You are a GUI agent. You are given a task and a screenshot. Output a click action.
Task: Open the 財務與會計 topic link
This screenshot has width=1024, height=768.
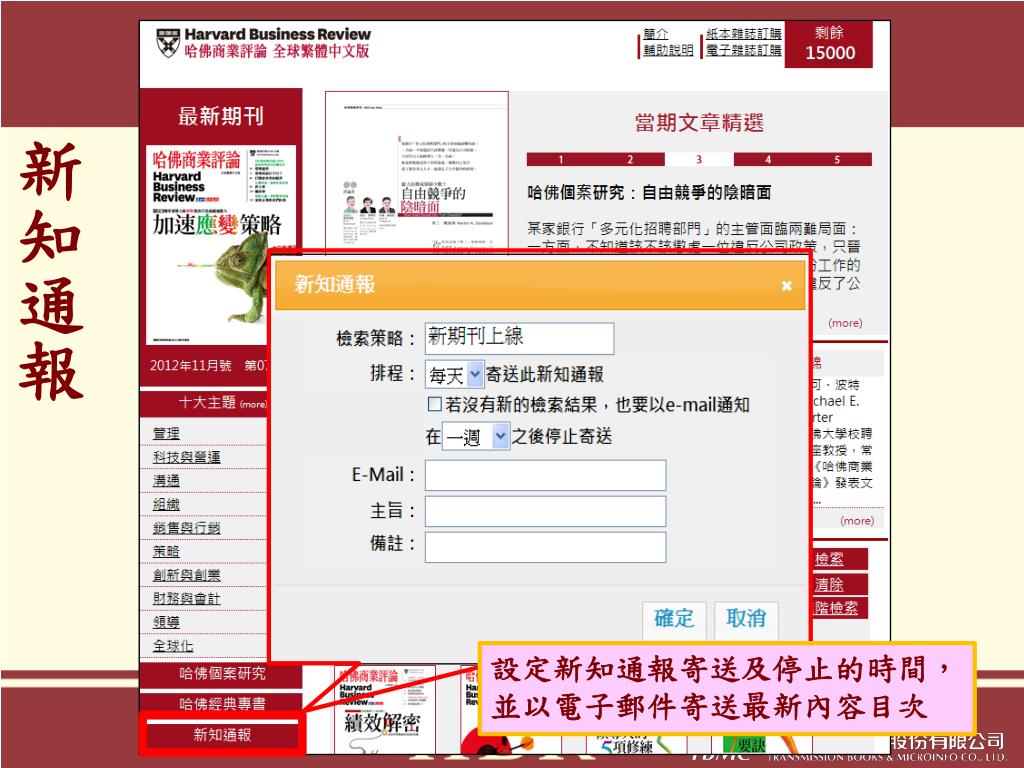click(186, 598)
